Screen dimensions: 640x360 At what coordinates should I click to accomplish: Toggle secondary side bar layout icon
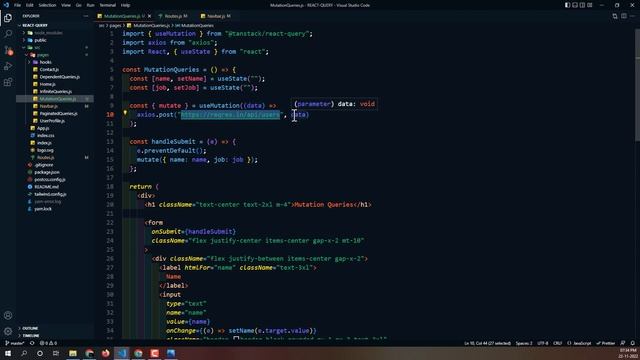click(x=582, y=5)
